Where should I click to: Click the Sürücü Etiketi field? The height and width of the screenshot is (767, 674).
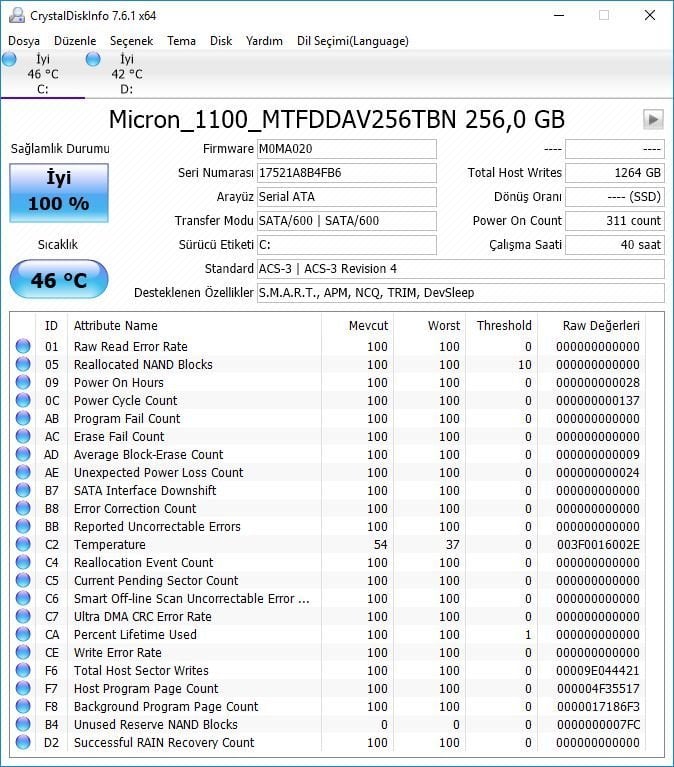click(347, 245)
